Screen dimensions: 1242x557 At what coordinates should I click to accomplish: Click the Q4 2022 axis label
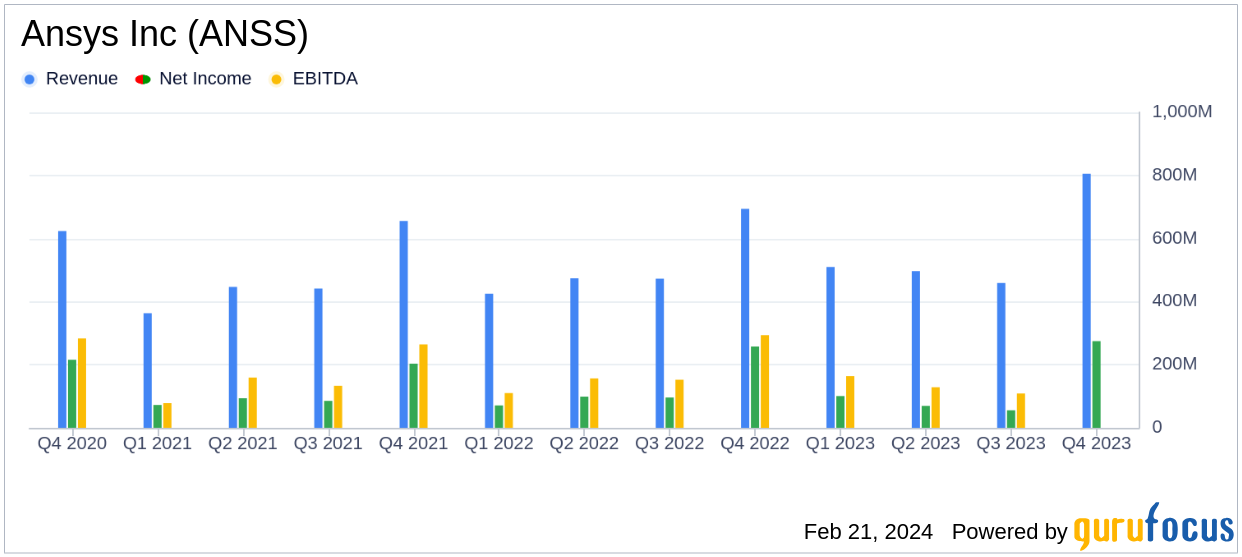pos(755,443)
